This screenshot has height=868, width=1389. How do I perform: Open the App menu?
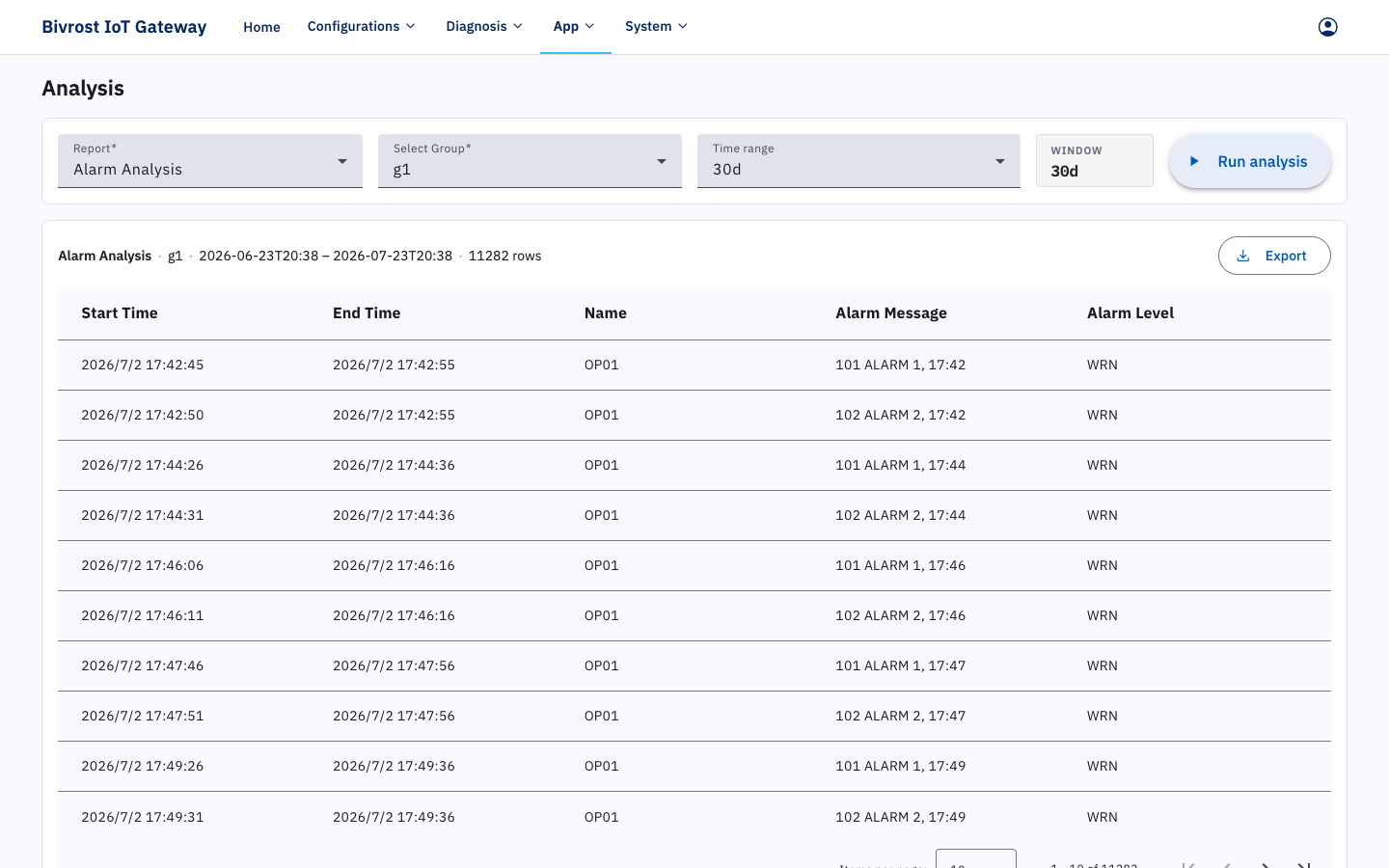tap(575, 27)
